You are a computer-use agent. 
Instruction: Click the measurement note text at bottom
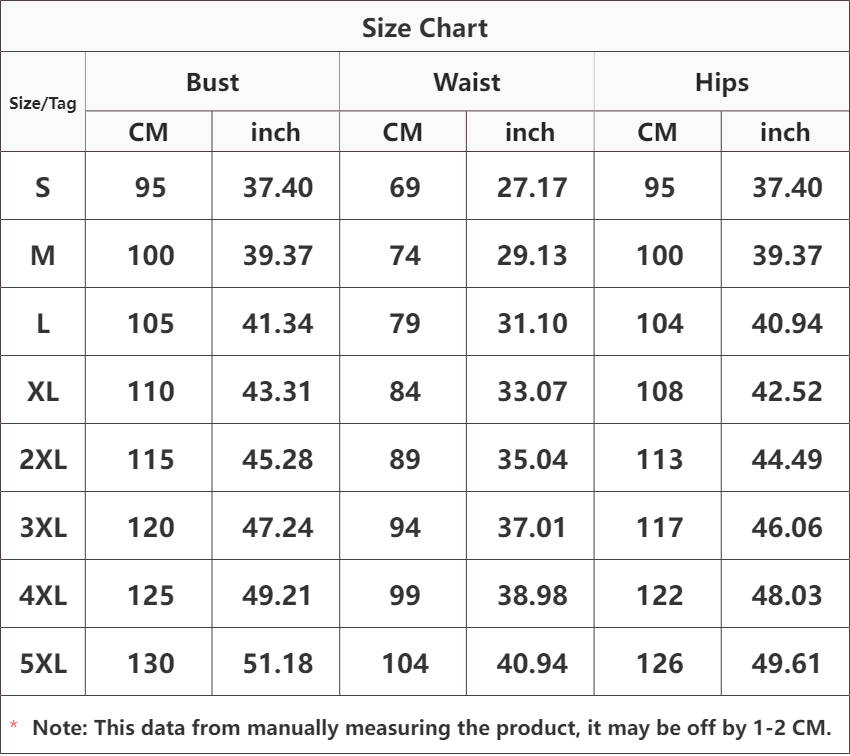click(x=432, y=728)
